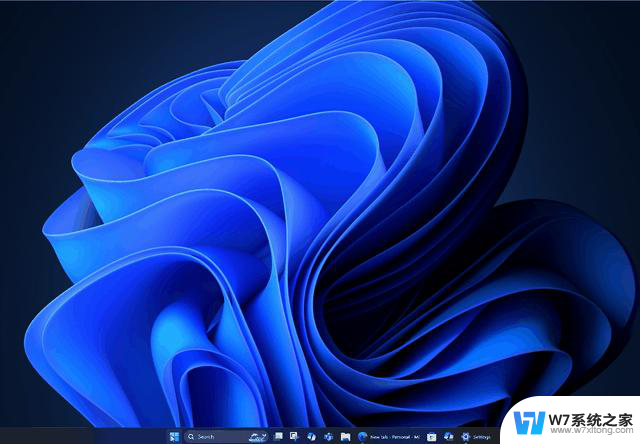
Task: Open the Widgets icon beside Task View
Action: click(294, 437)
